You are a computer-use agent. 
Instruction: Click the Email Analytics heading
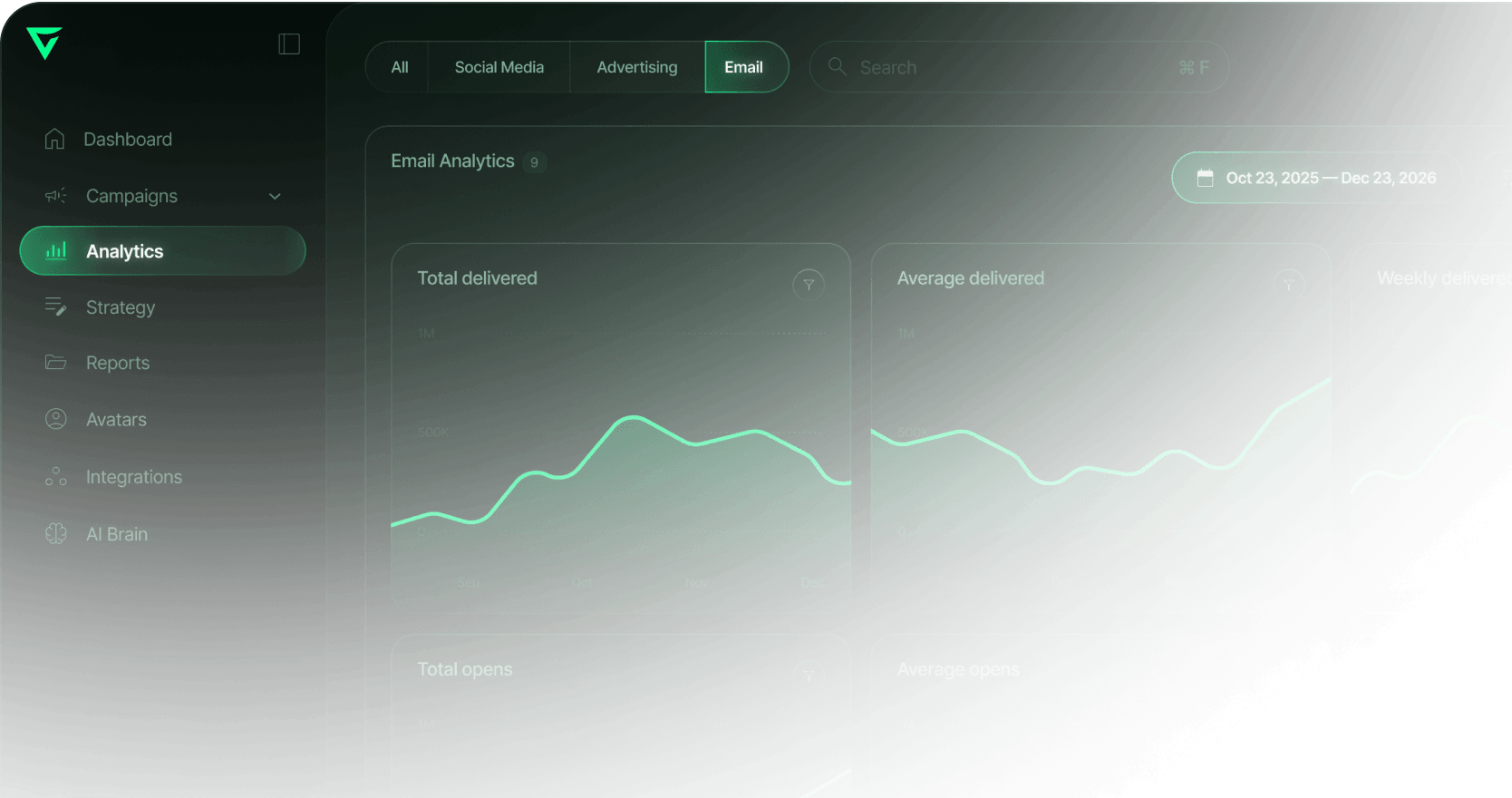point(452,161)
